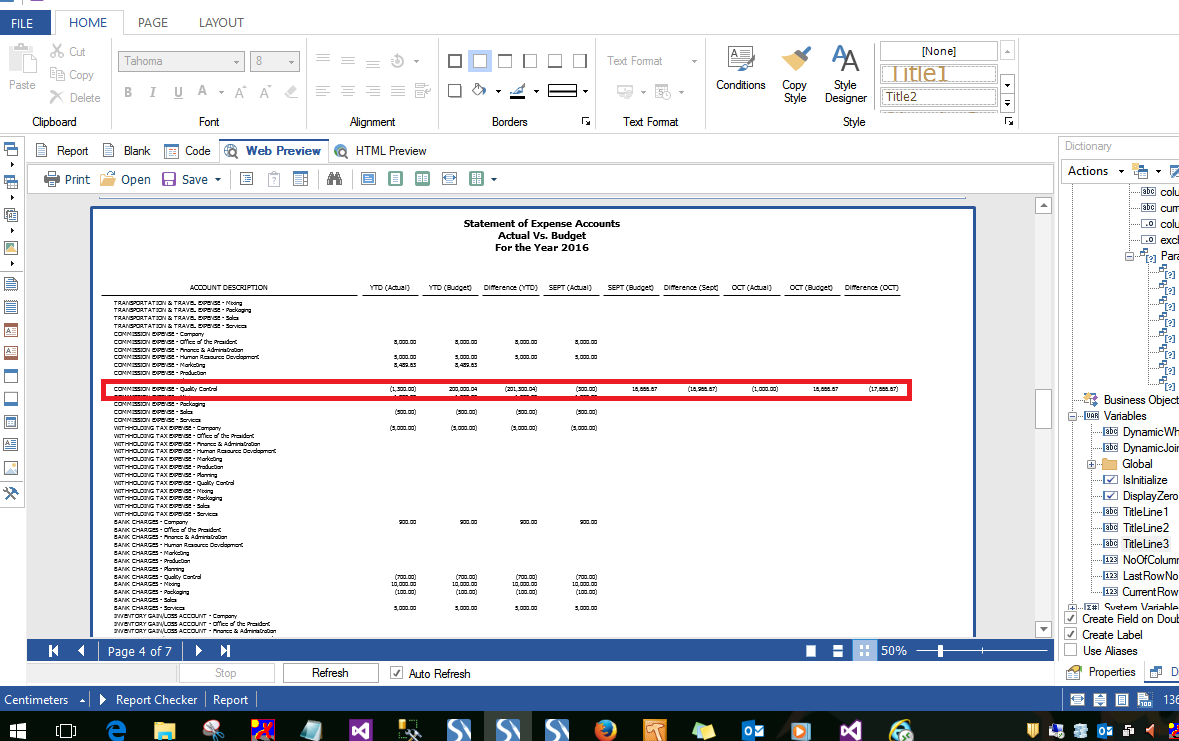Select the Title2 style
The width and height of the screenshot is (1179, 741).
[x=938, y=96]
